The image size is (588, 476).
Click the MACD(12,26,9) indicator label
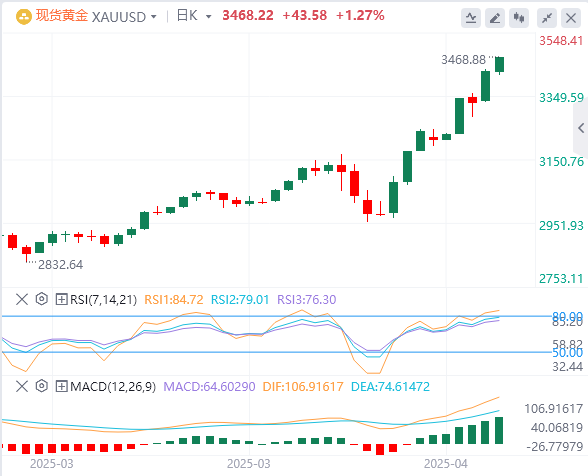coord(113,386)
